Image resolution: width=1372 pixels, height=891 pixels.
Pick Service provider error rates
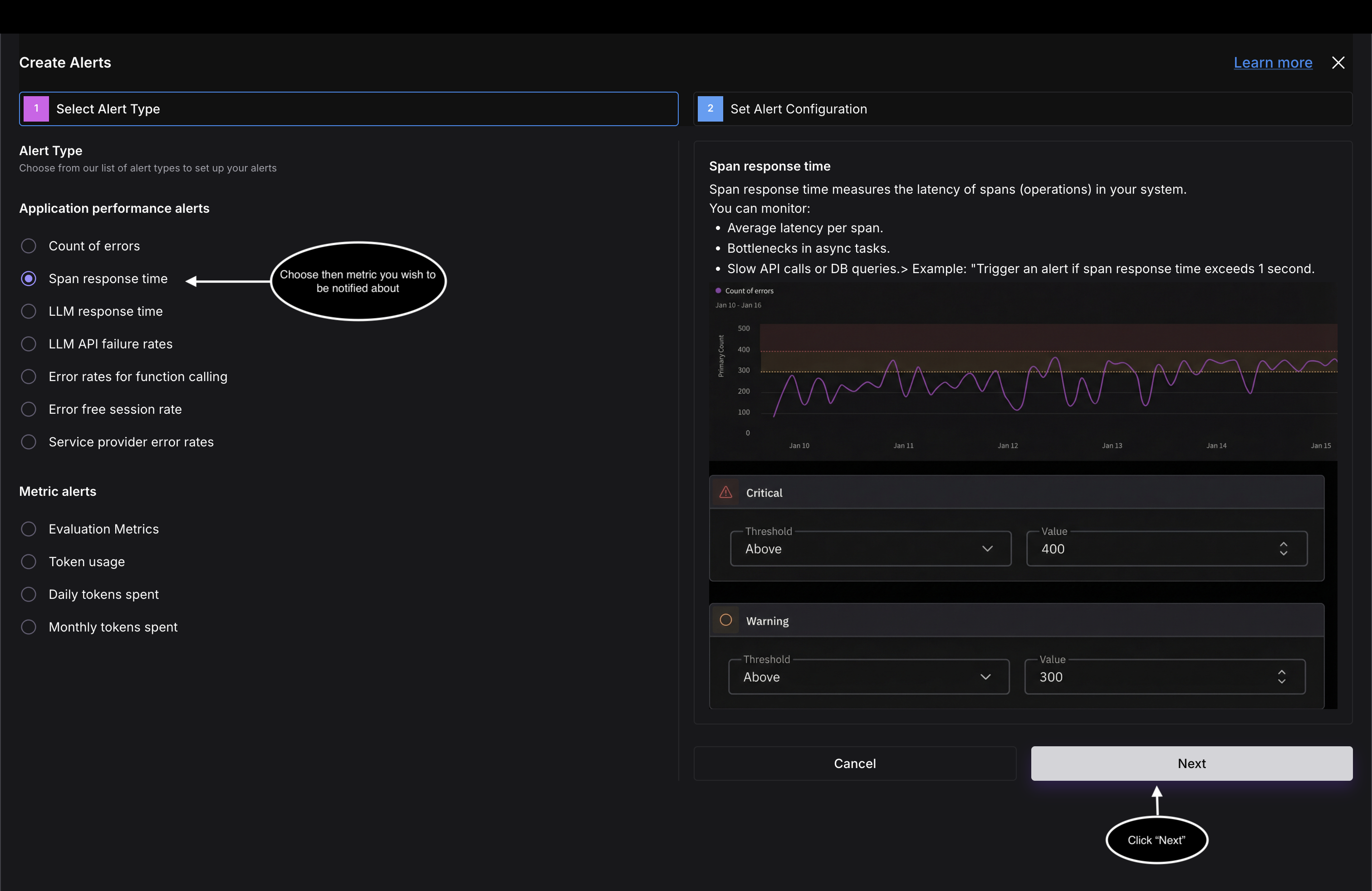point(28,442)
